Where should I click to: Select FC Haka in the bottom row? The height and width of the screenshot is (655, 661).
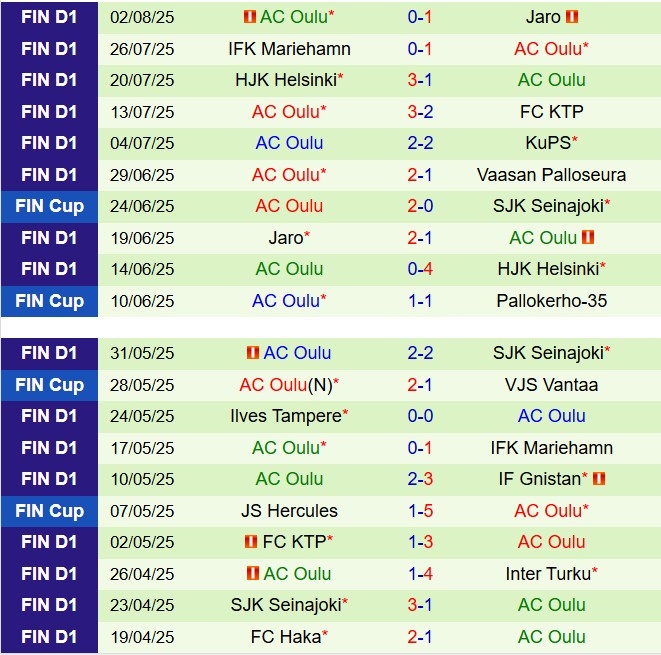point(286,637)
